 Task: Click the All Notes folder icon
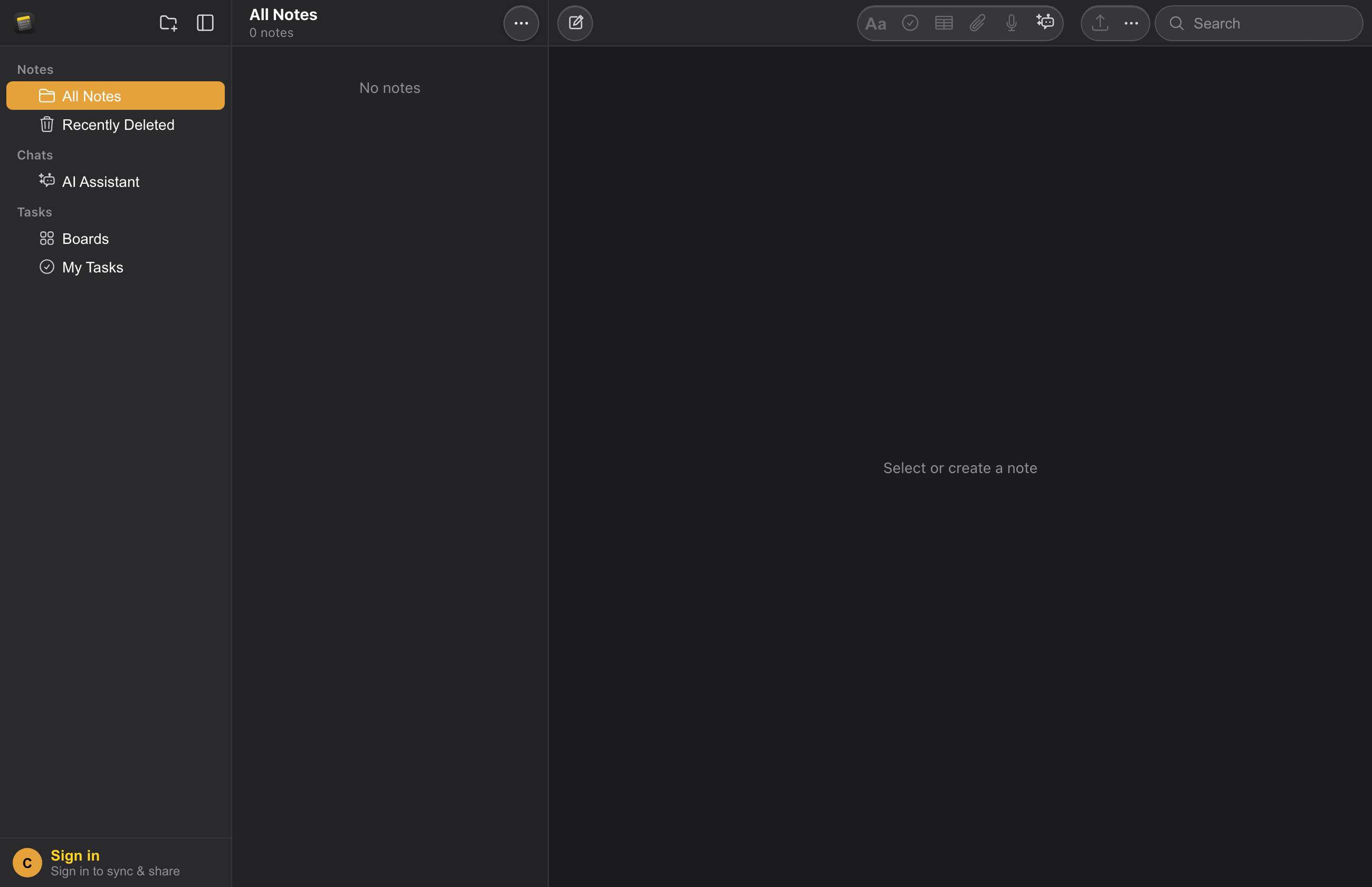[46, 96]
